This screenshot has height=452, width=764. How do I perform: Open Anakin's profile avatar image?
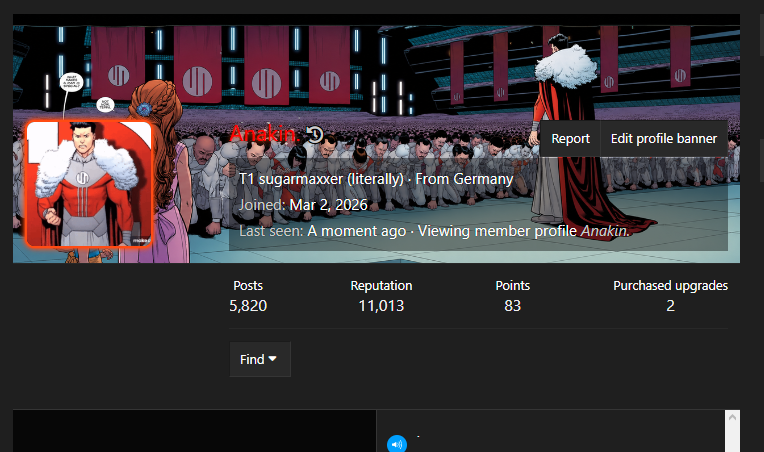[x=89, y=184]
